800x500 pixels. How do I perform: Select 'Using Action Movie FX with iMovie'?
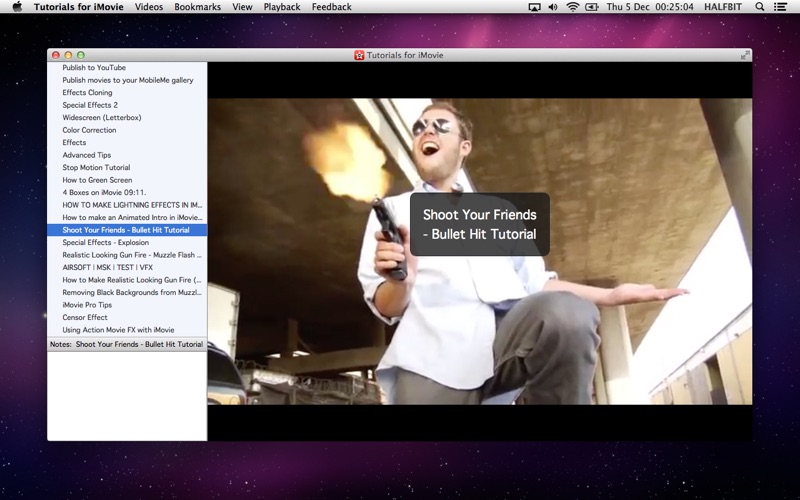127,330
